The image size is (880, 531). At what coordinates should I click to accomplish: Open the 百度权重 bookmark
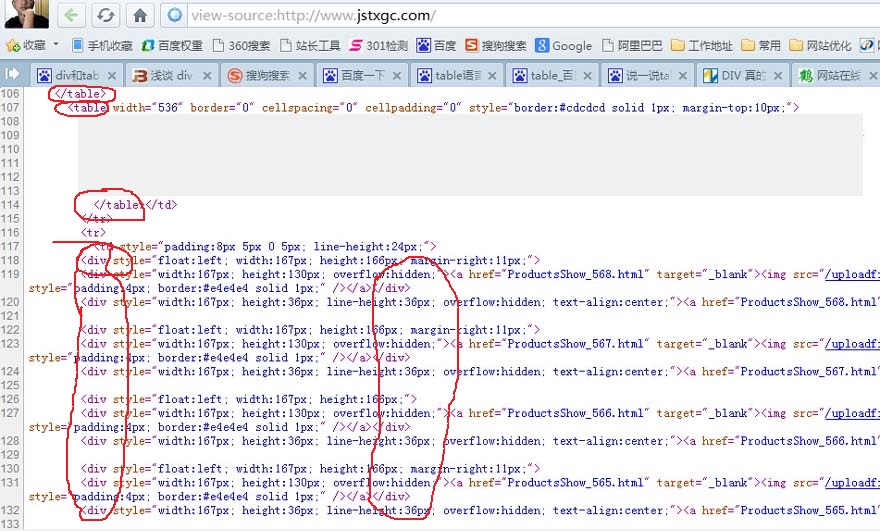coord(171,45)
